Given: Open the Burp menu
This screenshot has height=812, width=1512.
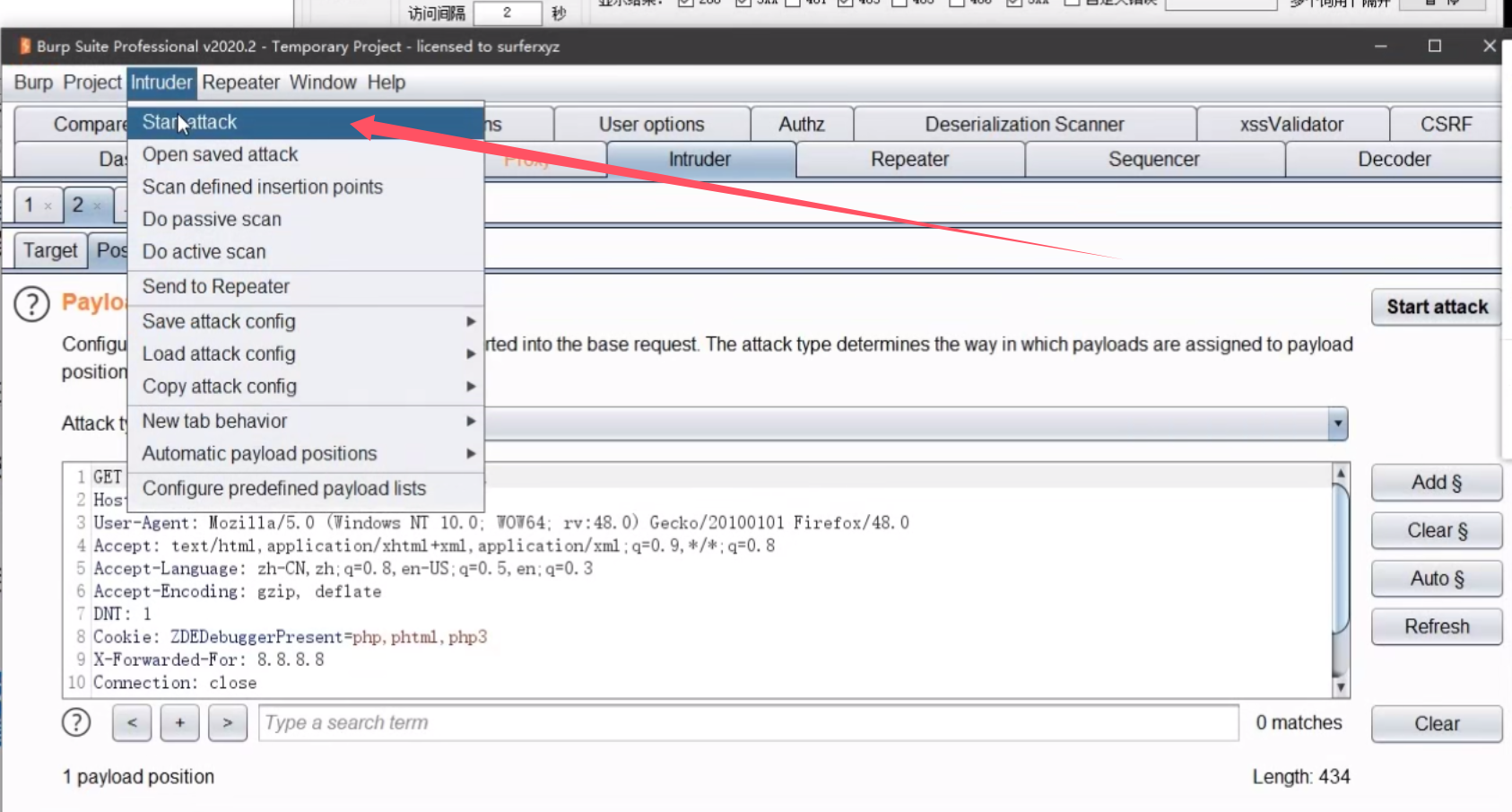Looking at the screenshot, I should click(x=33, y=83).
